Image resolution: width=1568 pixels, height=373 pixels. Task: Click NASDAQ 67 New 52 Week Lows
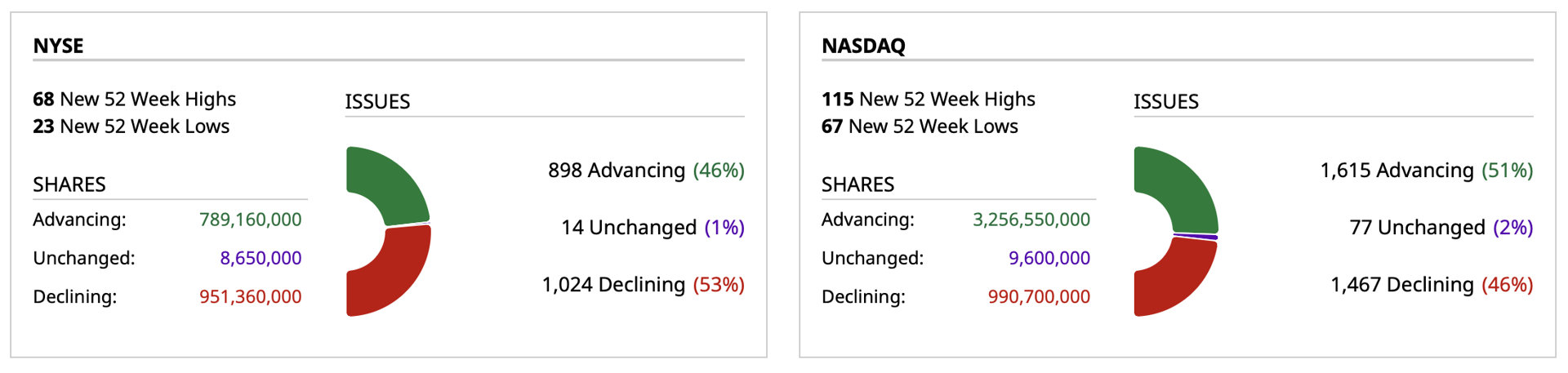pyautogui.click(x=920, y=127)
